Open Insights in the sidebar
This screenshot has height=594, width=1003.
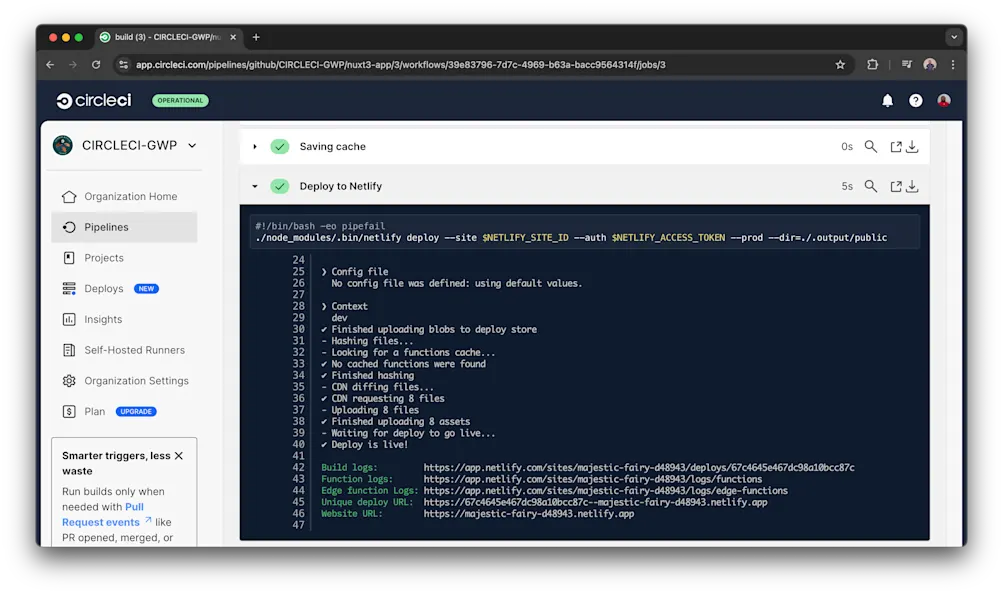click(124, 319)
